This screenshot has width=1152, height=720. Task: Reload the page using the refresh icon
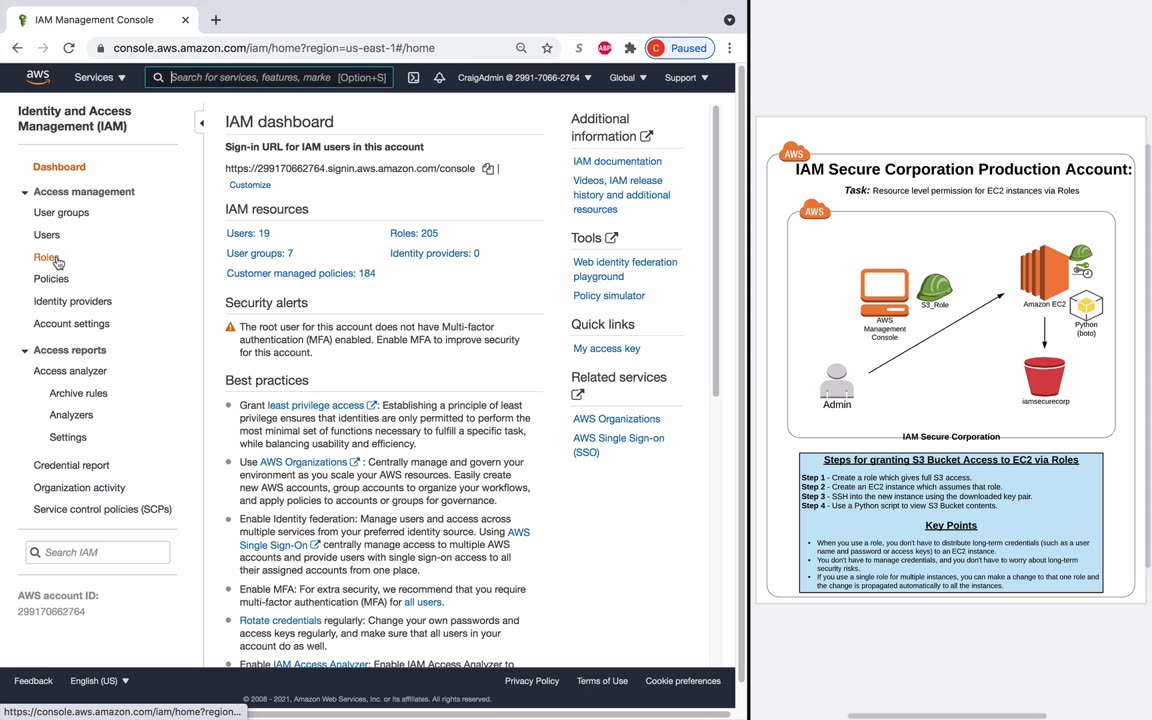coord(69,48)
